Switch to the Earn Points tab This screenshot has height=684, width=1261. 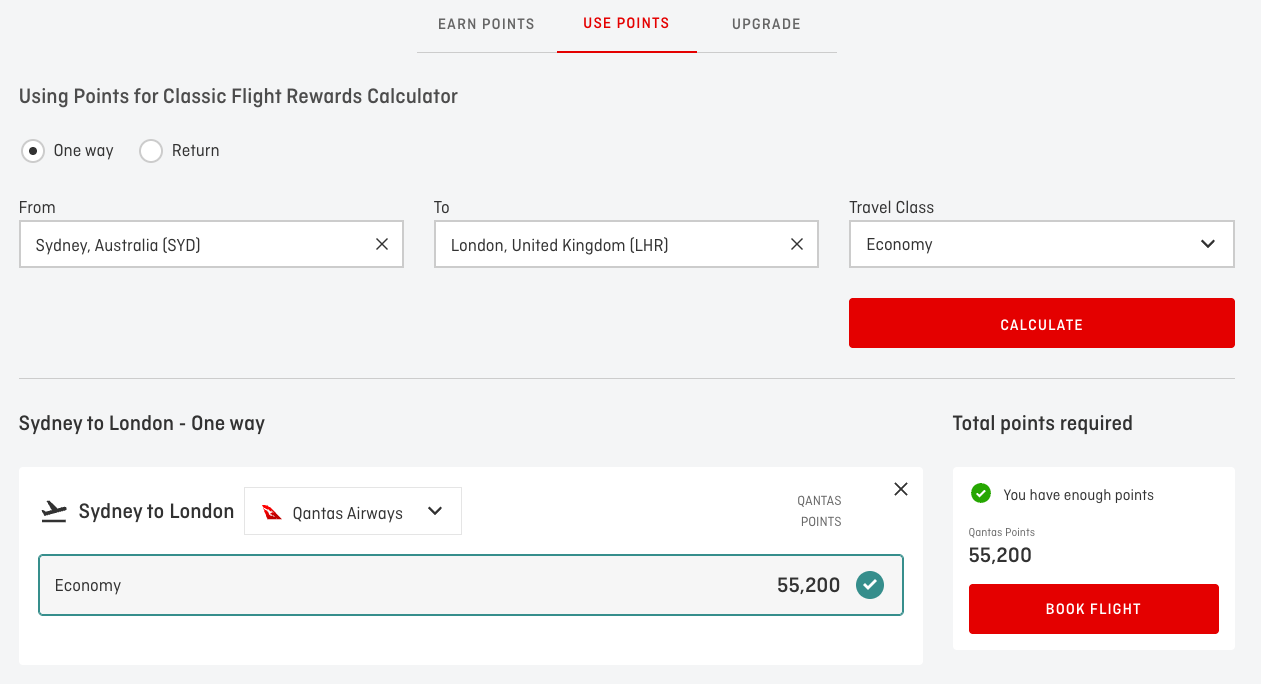tap(486, 24)
